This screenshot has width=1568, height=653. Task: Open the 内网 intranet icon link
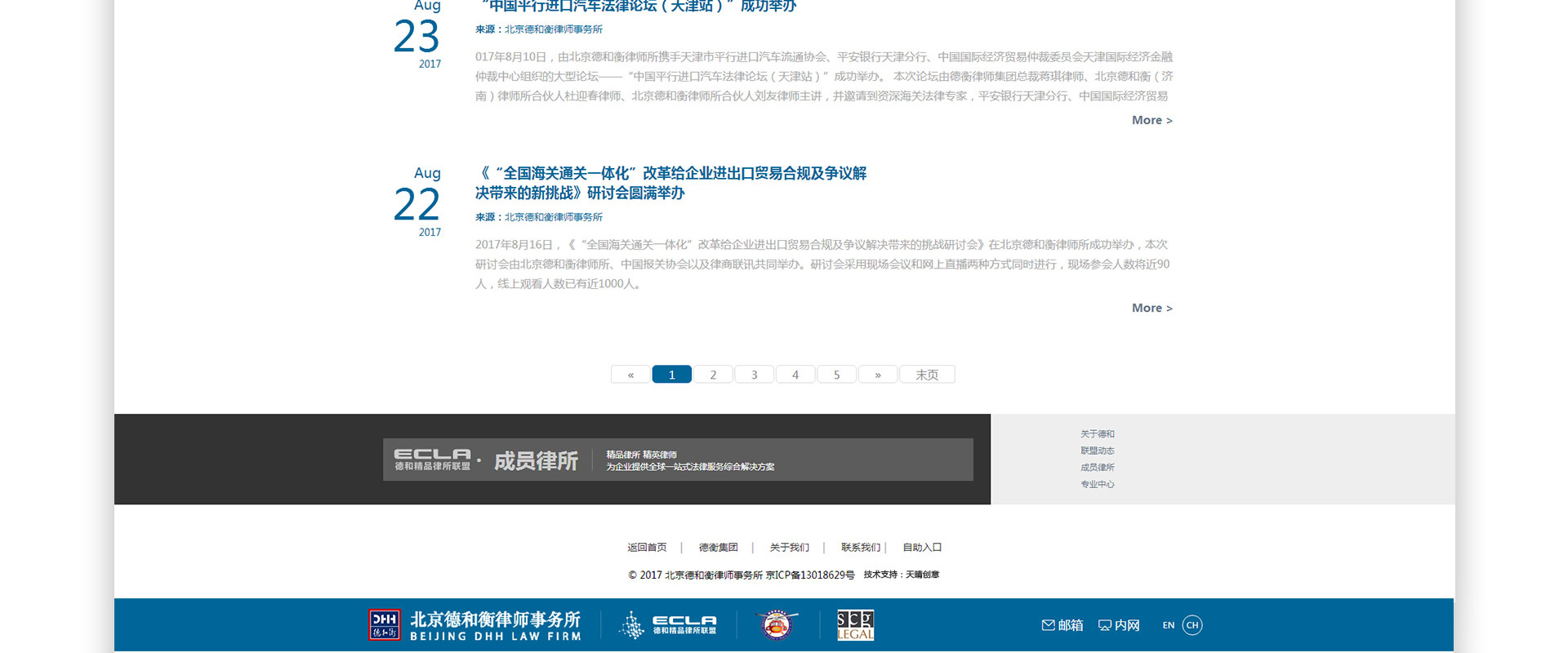pos(1119,625)
